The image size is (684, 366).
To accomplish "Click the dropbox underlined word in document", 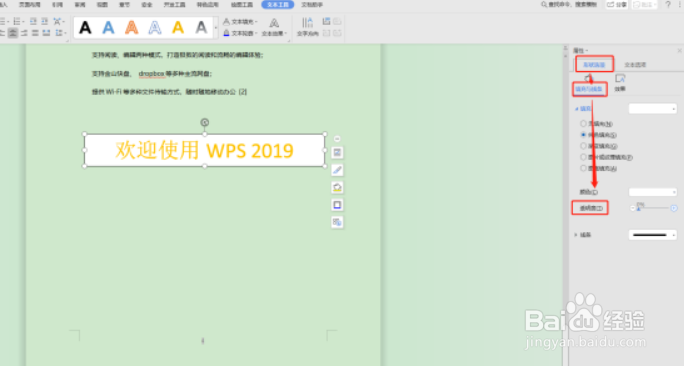I will tap(151, 74).
